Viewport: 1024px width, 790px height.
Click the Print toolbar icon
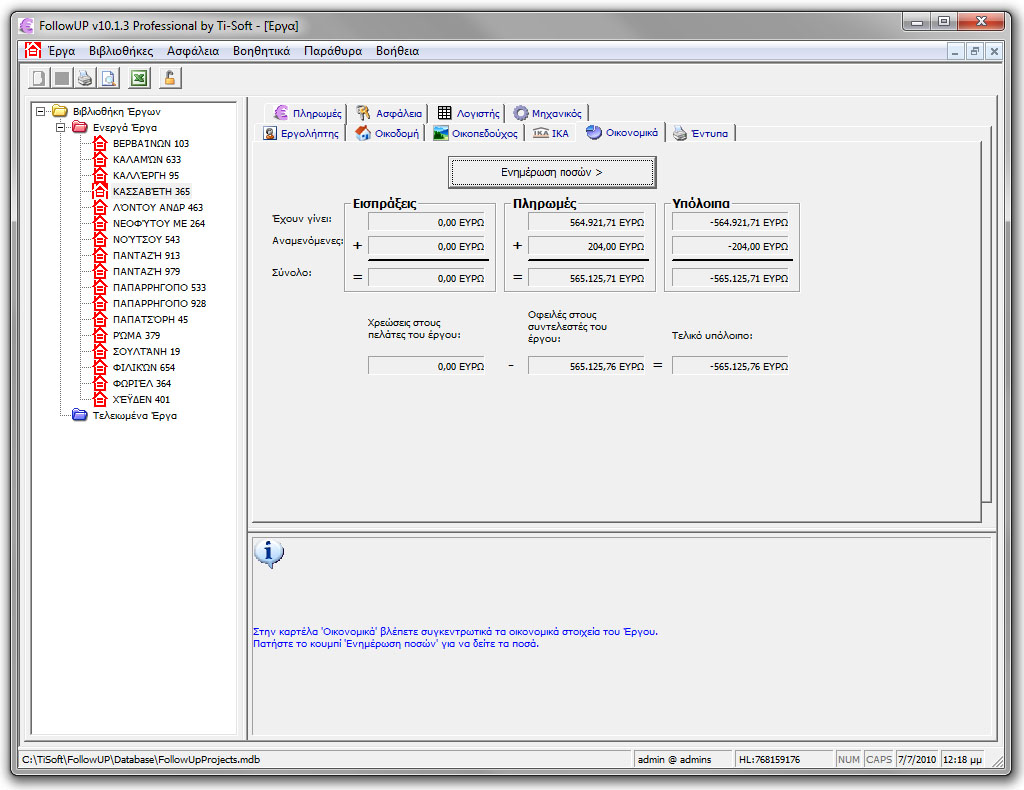click(x=85, y=77)
